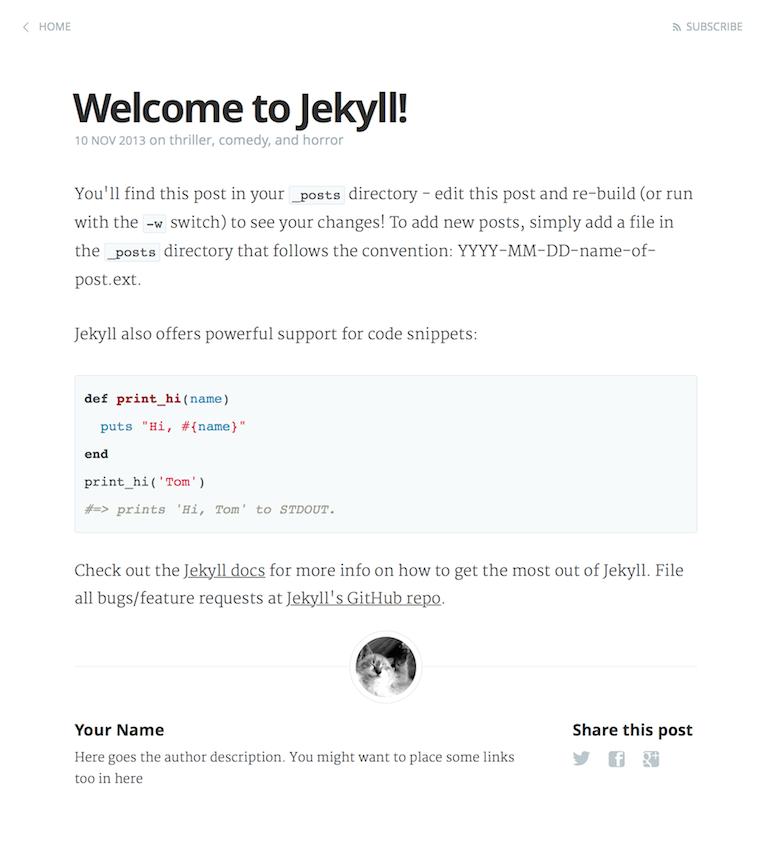Click the back chevron beside HOME

click(25, 27)
